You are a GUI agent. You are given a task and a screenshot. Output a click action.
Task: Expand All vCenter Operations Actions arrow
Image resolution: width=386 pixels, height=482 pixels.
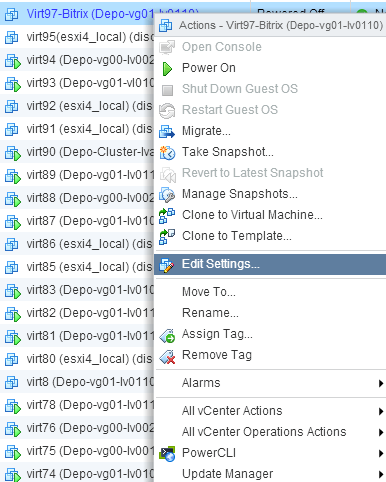tap(381, 432)
